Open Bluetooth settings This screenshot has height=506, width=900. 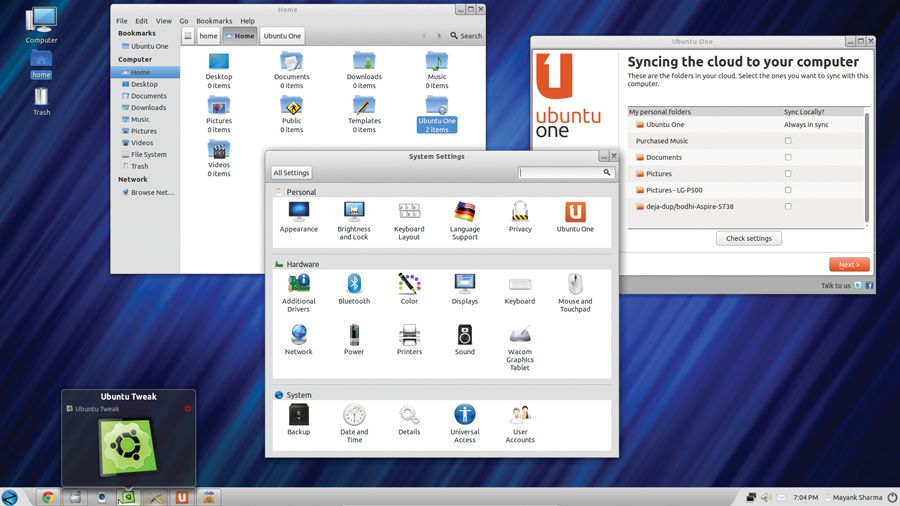point(354,289)
